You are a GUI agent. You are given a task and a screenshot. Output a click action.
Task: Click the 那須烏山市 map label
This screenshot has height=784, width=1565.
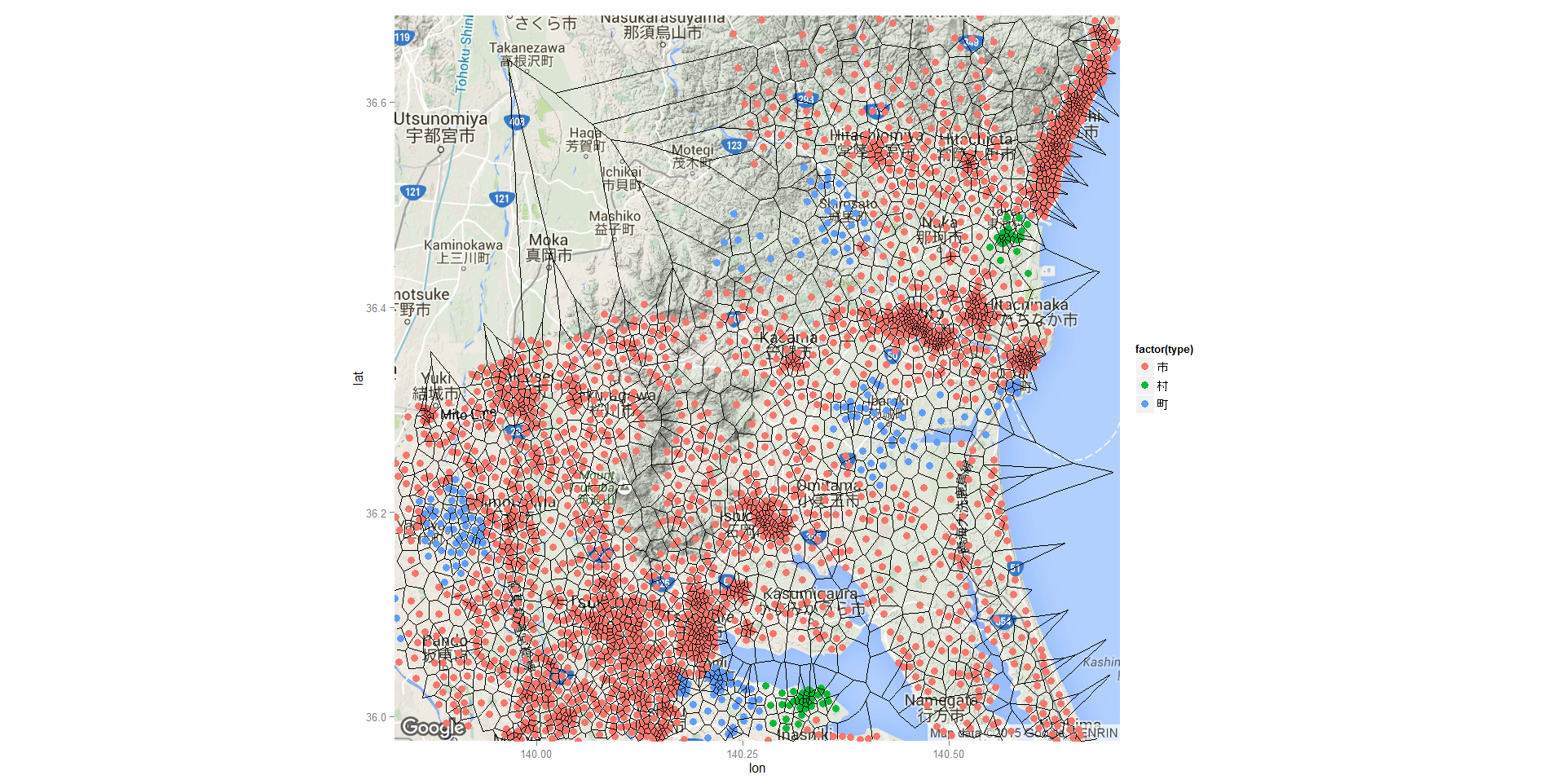pos(663,33)
